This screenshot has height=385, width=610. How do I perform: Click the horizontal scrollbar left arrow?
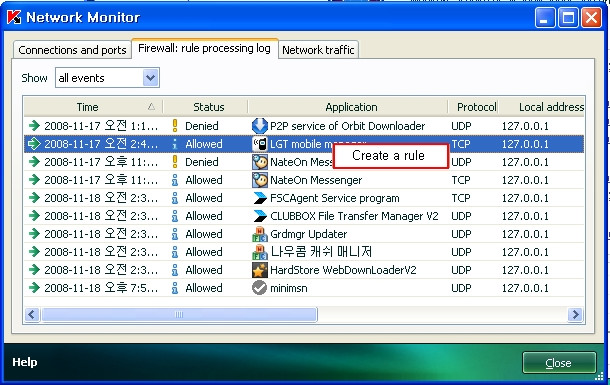point(32,314)
